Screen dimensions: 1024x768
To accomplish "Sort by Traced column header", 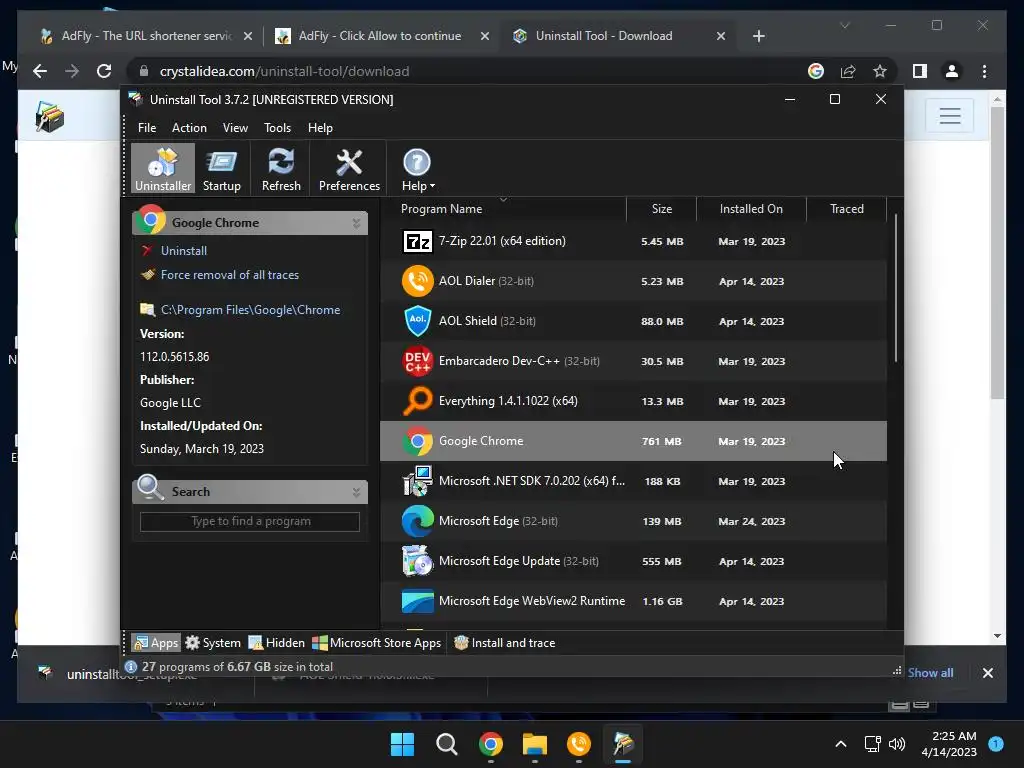I will pos(846,209).
